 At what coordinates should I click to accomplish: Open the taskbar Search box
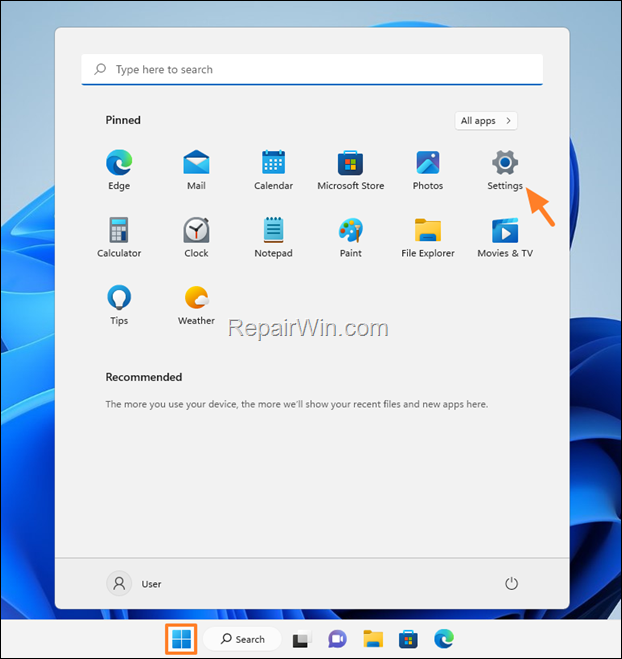coord(242,639)
